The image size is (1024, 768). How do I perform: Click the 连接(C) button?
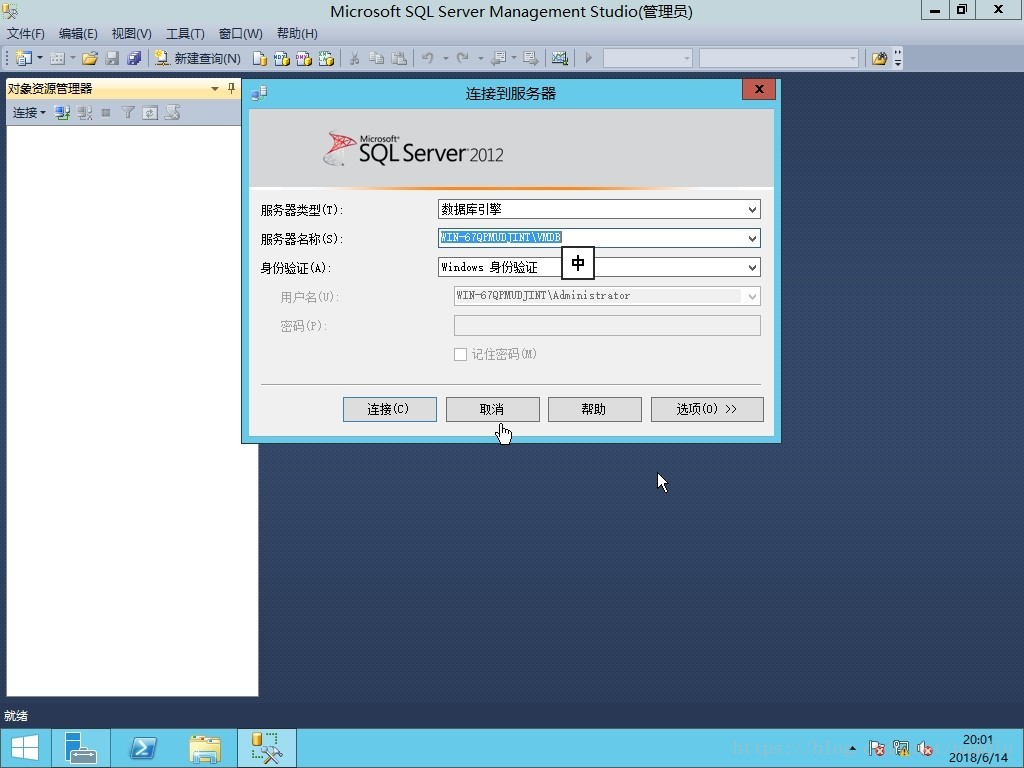tap(389, 409)
